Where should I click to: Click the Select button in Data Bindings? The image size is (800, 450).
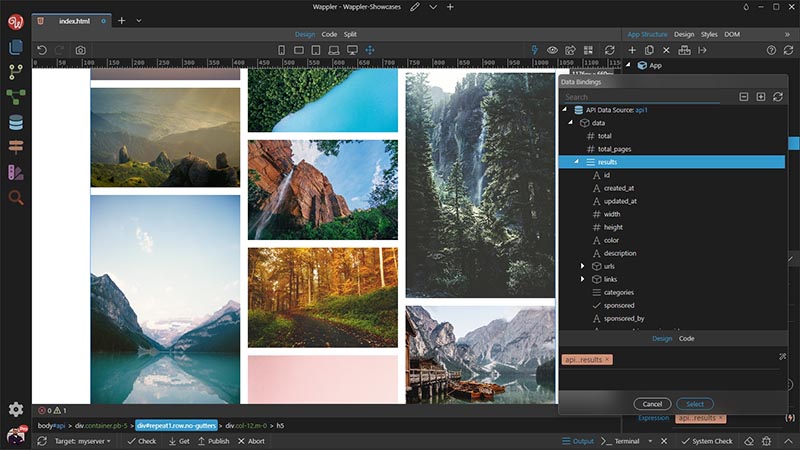pyautogui.click(x=695, y=404)
